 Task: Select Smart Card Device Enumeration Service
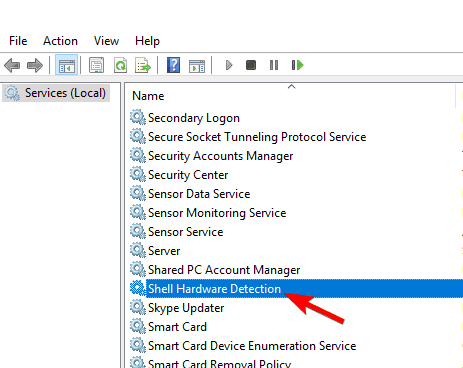pos(252,346)
